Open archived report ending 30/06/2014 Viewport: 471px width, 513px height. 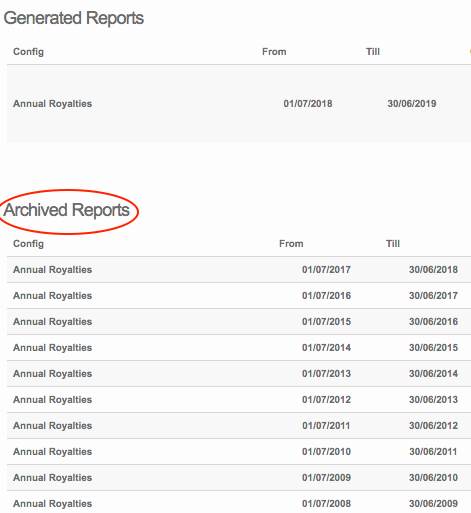click(239, 374)
